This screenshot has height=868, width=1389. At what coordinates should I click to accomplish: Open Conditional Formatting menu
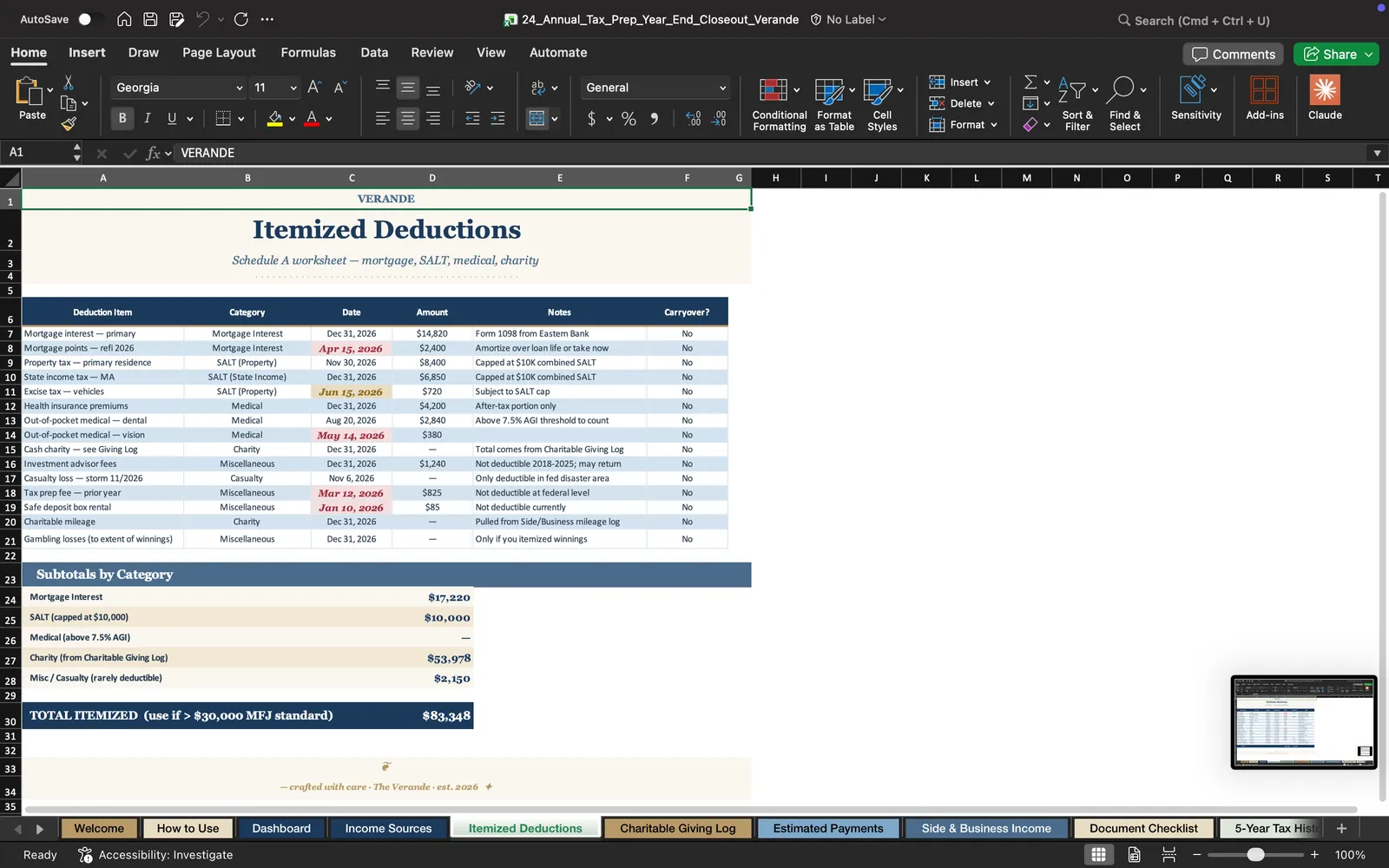(779, 103)
